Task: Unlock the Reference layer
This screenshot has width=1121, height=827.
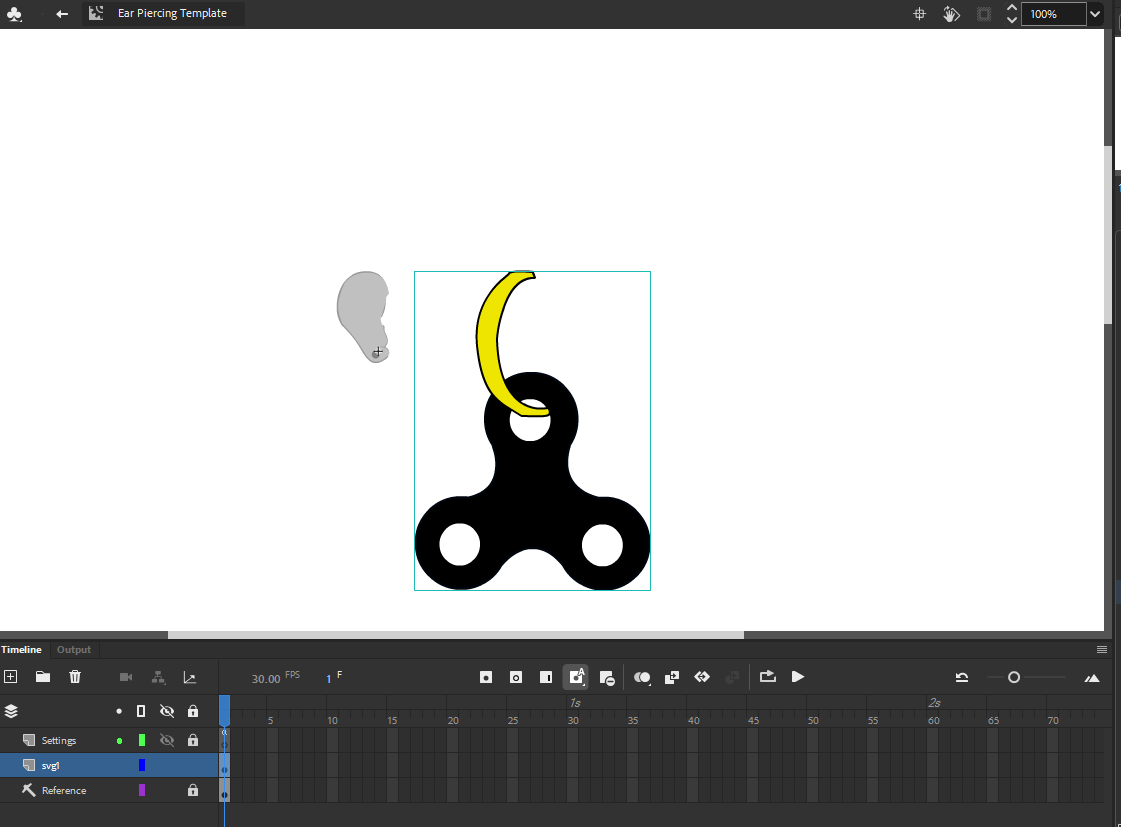Action: (x=193, y=791)
